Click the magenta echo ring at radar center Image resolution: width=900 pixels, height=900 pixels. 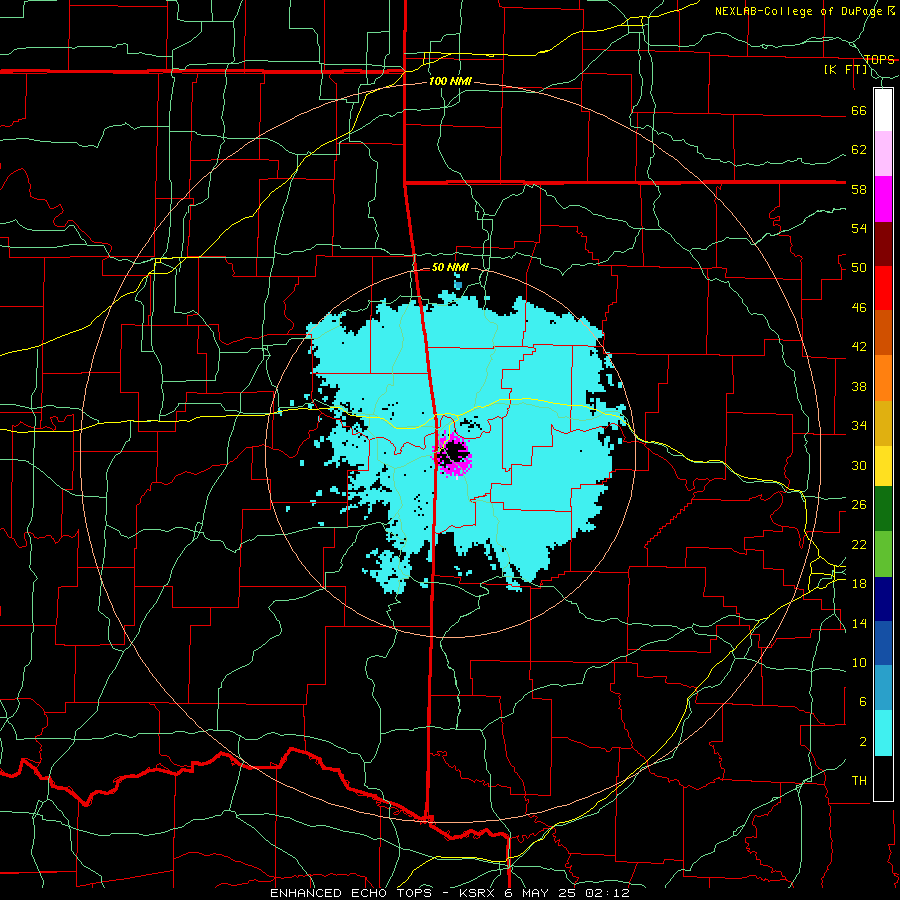(x=452, y=455)
